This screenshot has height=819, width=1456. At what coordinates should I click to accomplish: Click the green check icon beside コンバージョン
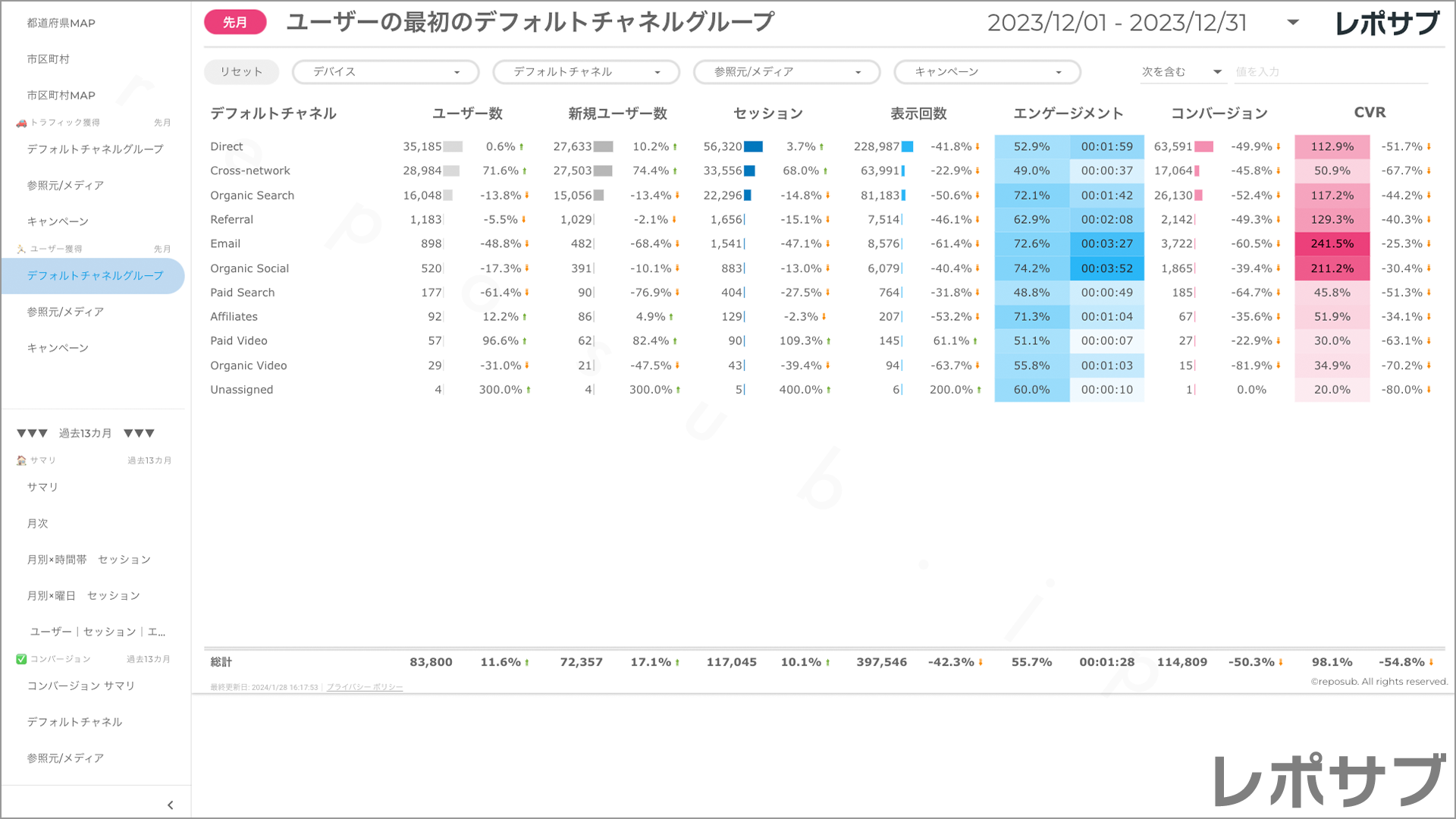click(x=21, y=659)
